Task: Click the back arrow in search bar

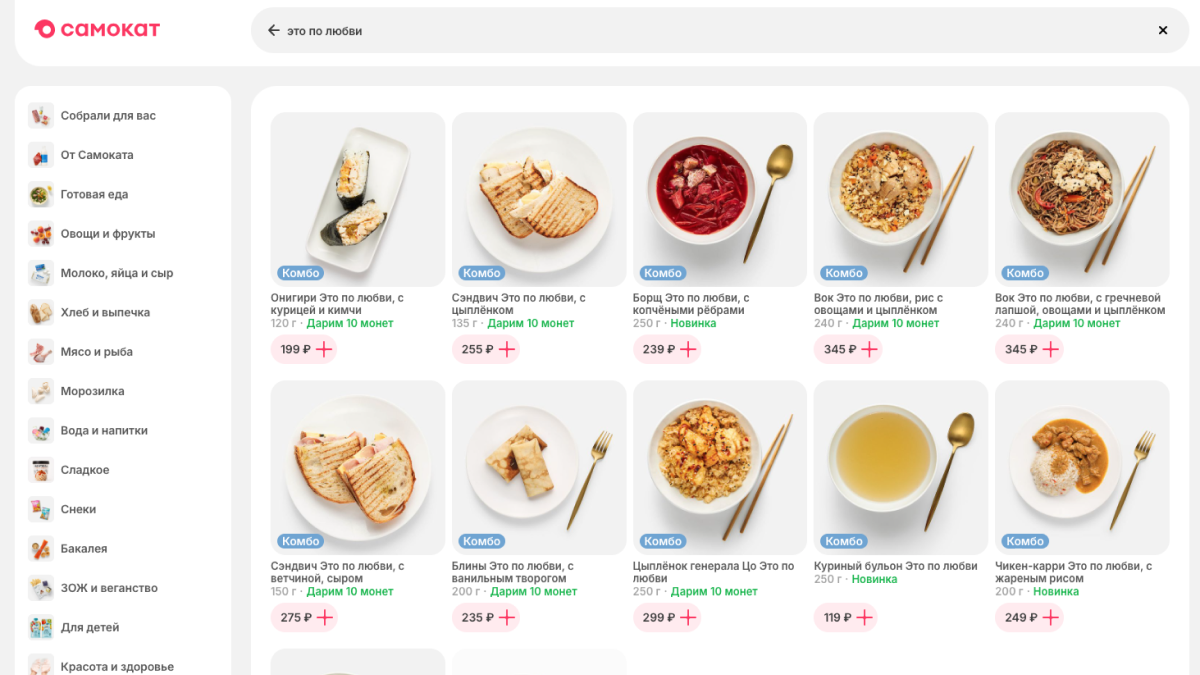Action: 273,31
